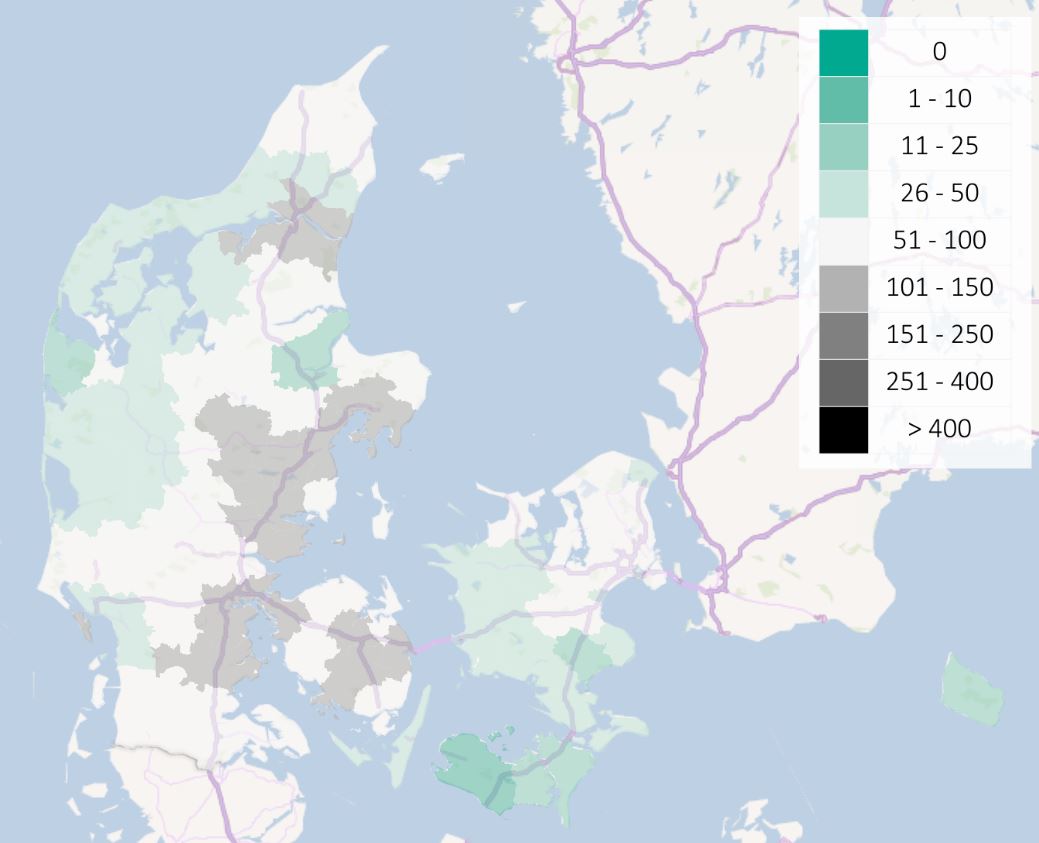Click the 251 - 400 dark gray swatch
This screenshot has height=843, width=1039.
coord(843,382)
